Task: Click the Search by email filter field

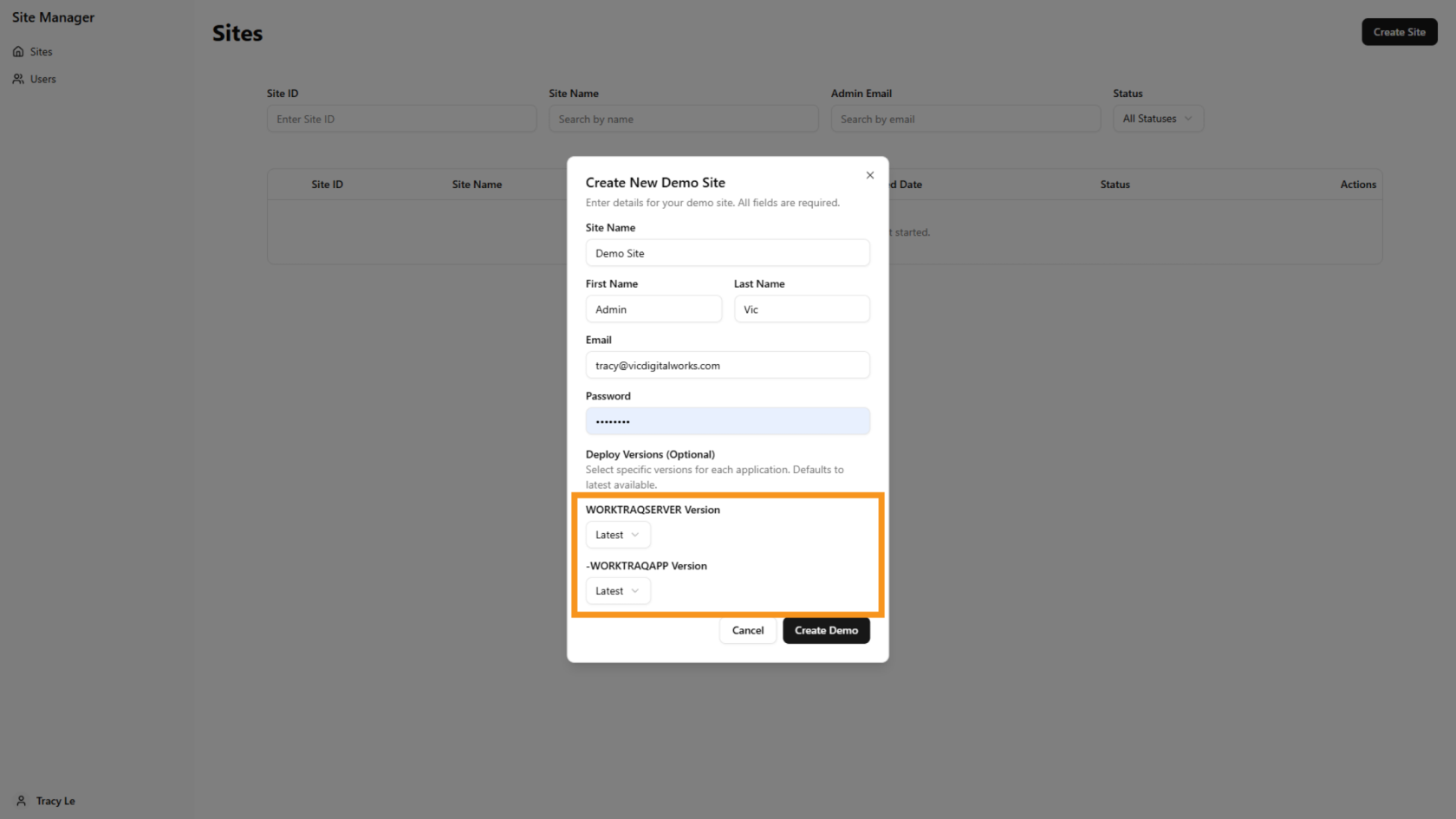Action: pos(965,119)
